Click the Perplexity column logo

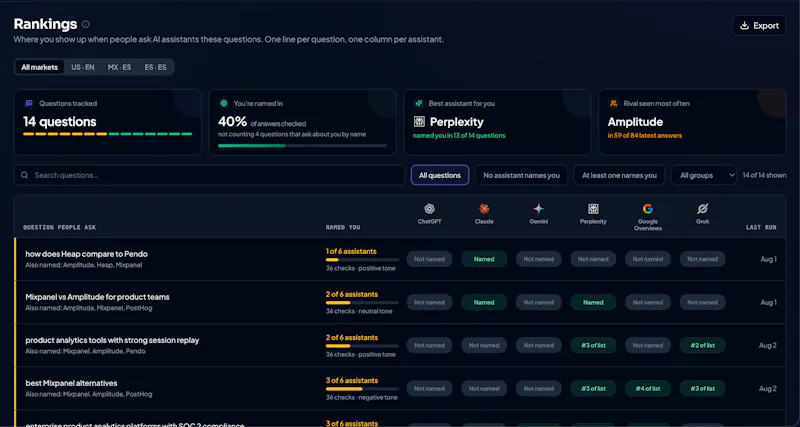tap(593, 209)
